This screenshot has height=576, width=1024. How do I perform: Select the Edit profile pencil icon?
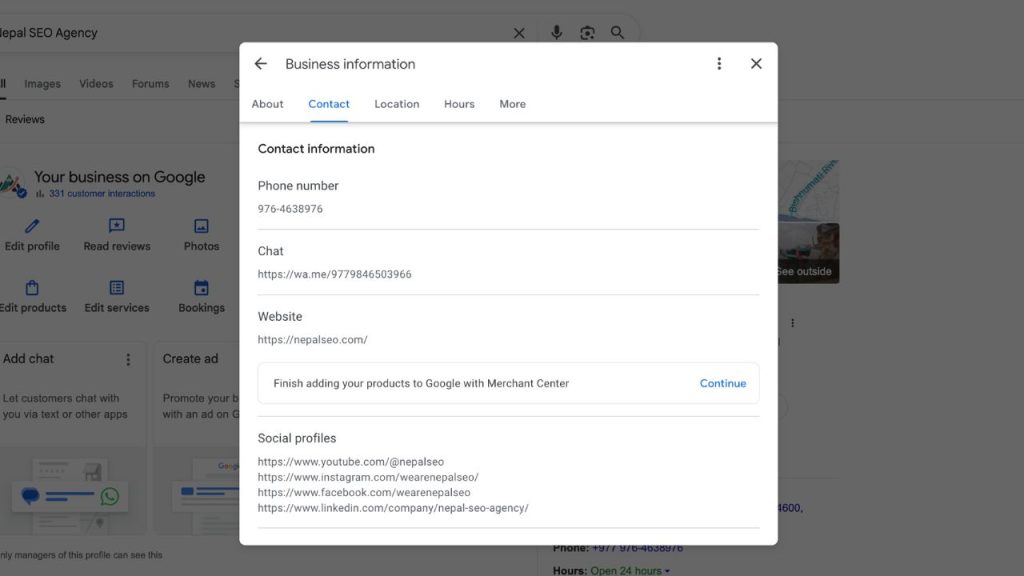click(32, 227)
